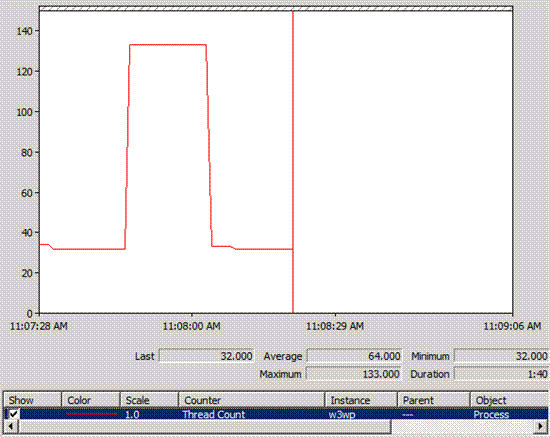The height and width of the screenshot is (438, 550).
Task: Click the Color column header
Action: coord(91,400)
